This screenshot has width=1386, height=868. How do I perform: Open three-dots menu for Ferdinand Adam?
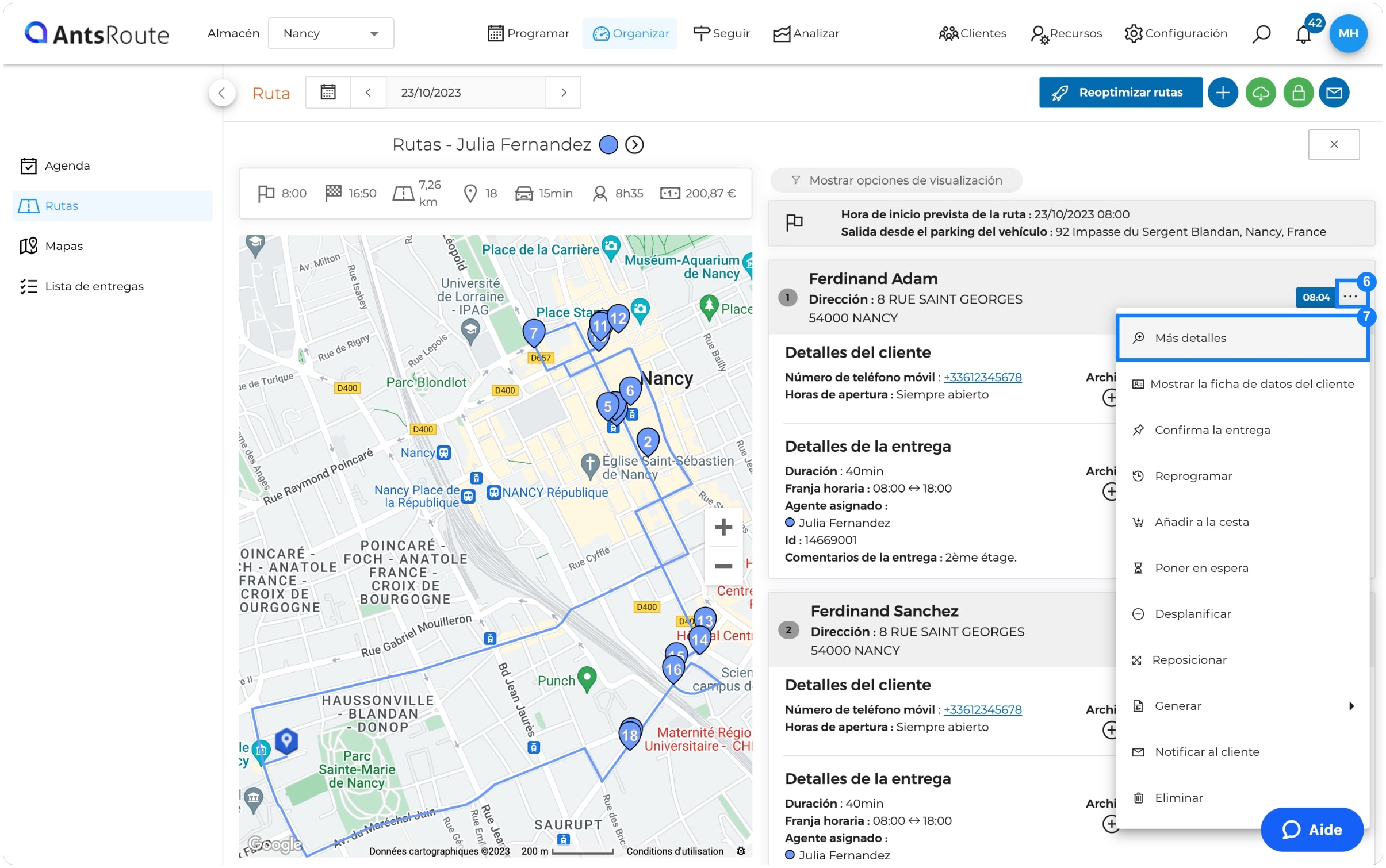[x=1350, y=296]
